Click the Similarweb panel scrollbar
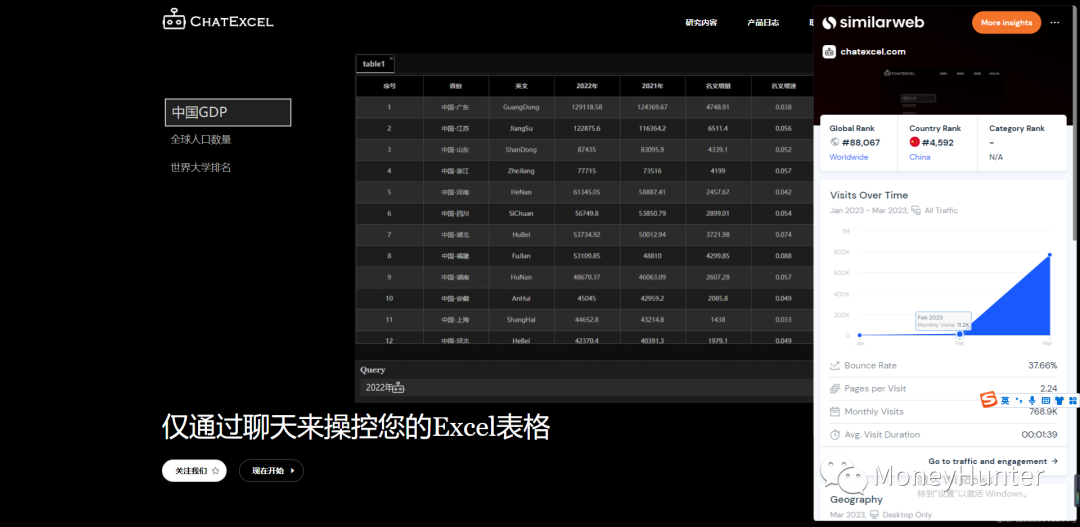Screen dimensions: 1080x527 (x=1074, y=123)
